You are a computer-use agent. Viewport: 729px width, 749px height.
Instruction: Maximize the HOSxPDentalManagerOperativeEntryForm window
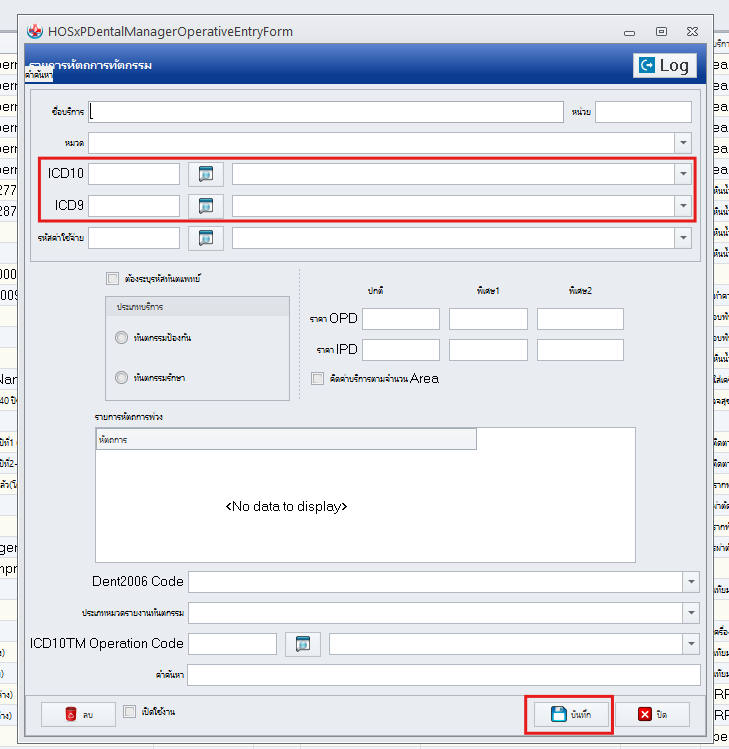(661, 32)
